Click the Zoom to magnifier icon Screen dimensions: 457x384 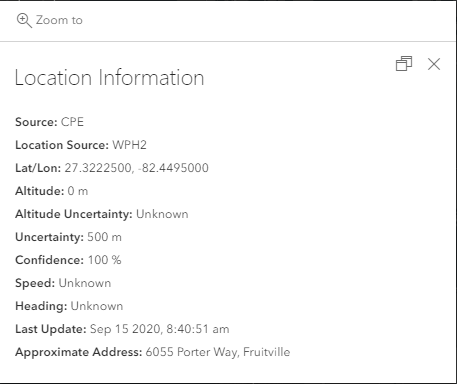pyautogui.click(x=24, y=21)
